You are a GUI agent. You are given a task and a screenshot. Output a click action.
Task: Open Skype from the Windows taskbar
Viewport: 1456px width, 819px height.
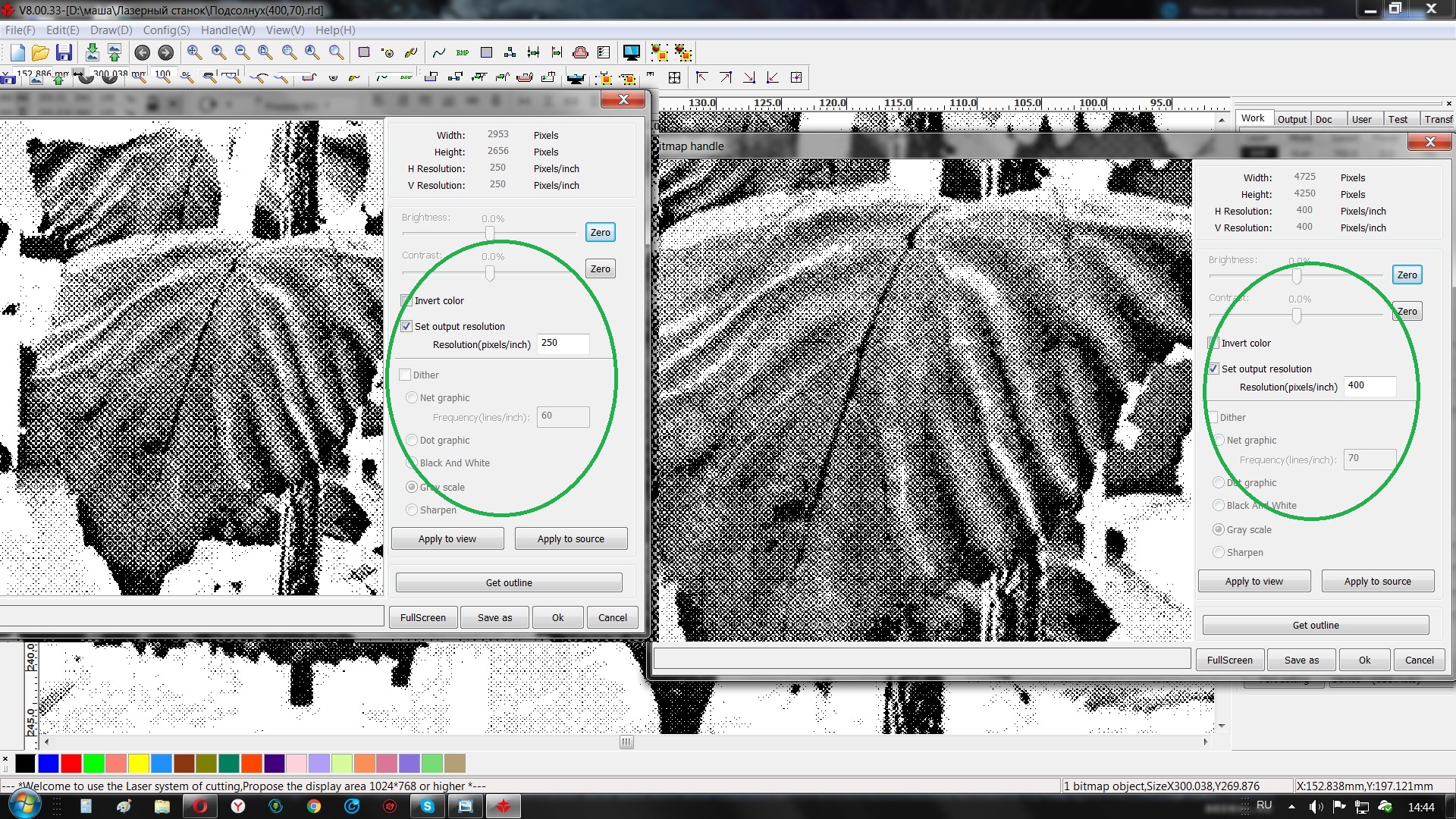pyautogui.click(x=428, y=806)
